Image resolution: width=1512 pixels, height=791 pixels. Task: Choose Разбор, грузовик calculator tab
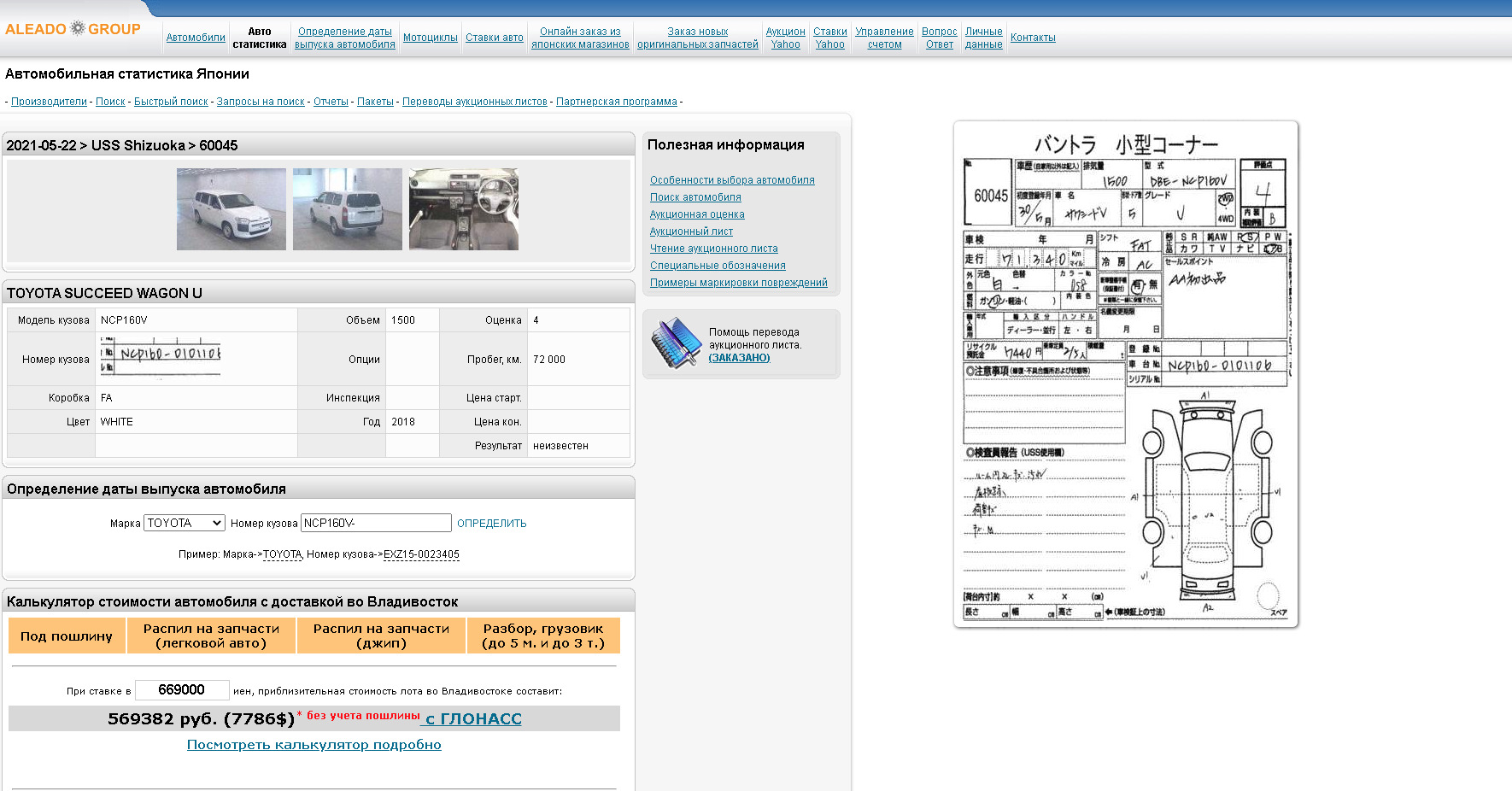pyautogui.click(x=543, y=636)
